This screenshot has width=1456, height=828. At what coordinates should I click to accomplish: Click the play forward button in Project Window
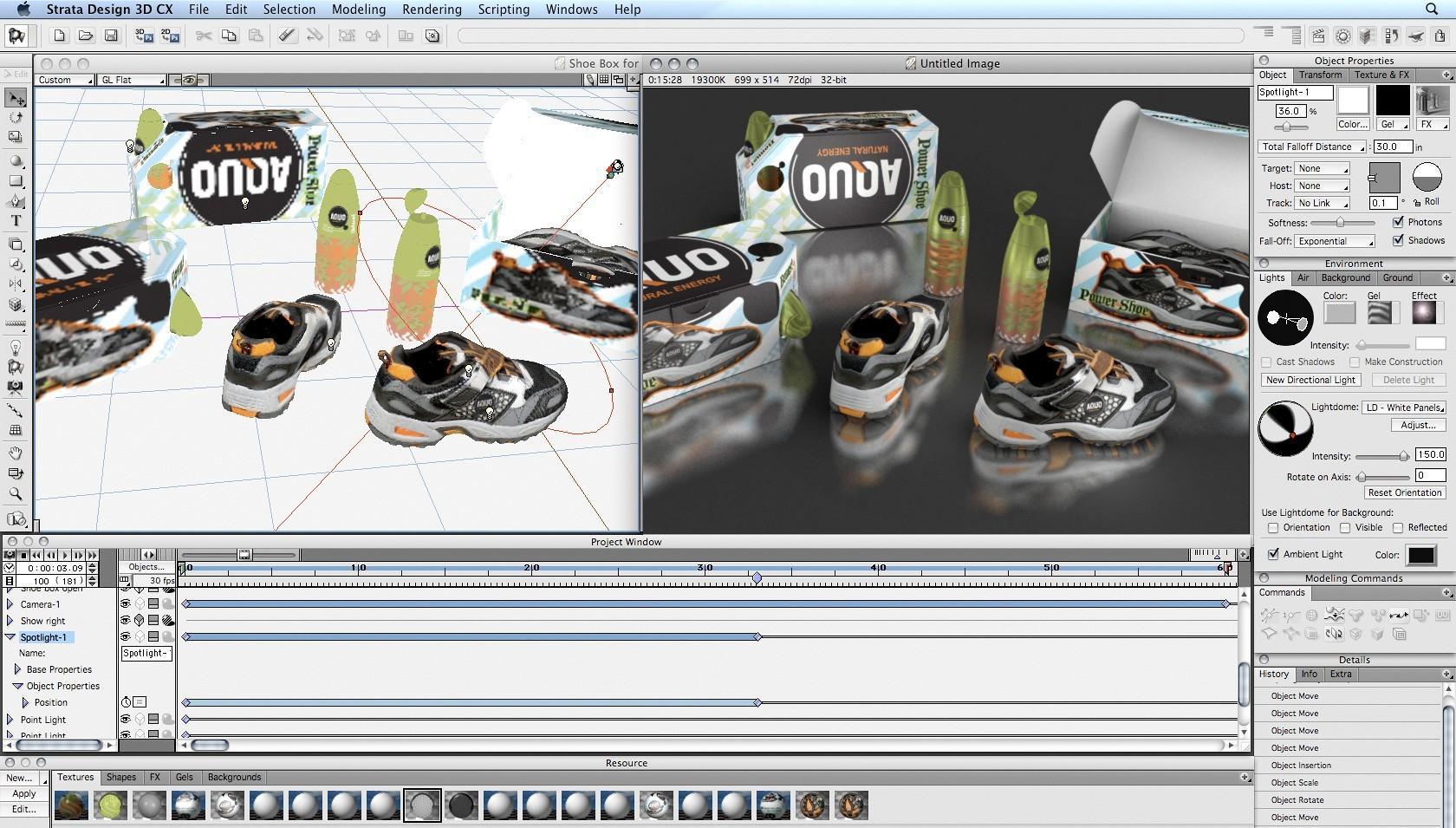pyautogui.click(x=65, y=555)
